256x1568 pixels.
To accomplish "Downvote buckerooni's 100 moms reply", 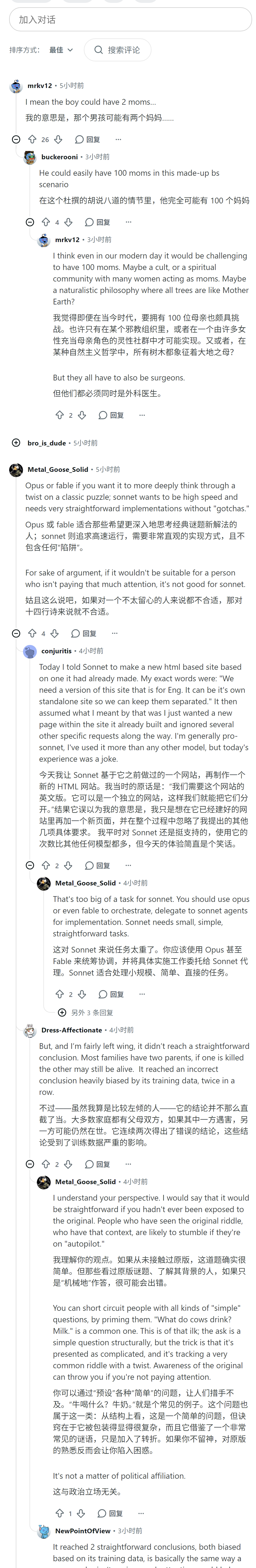I will coord(68,222).
